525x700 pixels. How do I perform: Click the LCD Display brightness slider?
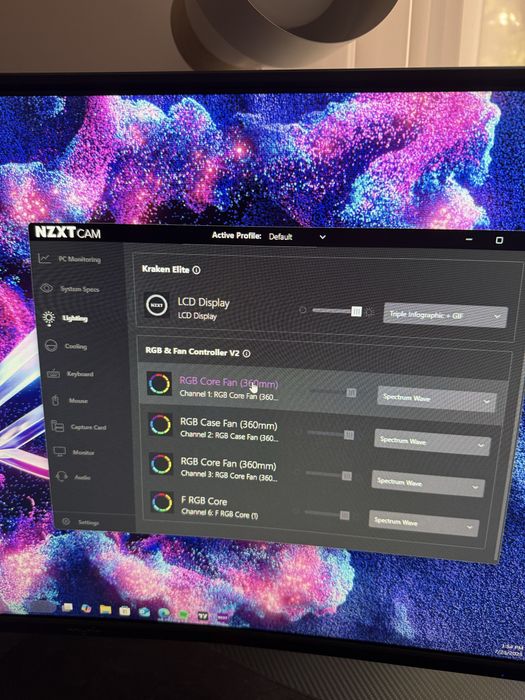point(336,311)
